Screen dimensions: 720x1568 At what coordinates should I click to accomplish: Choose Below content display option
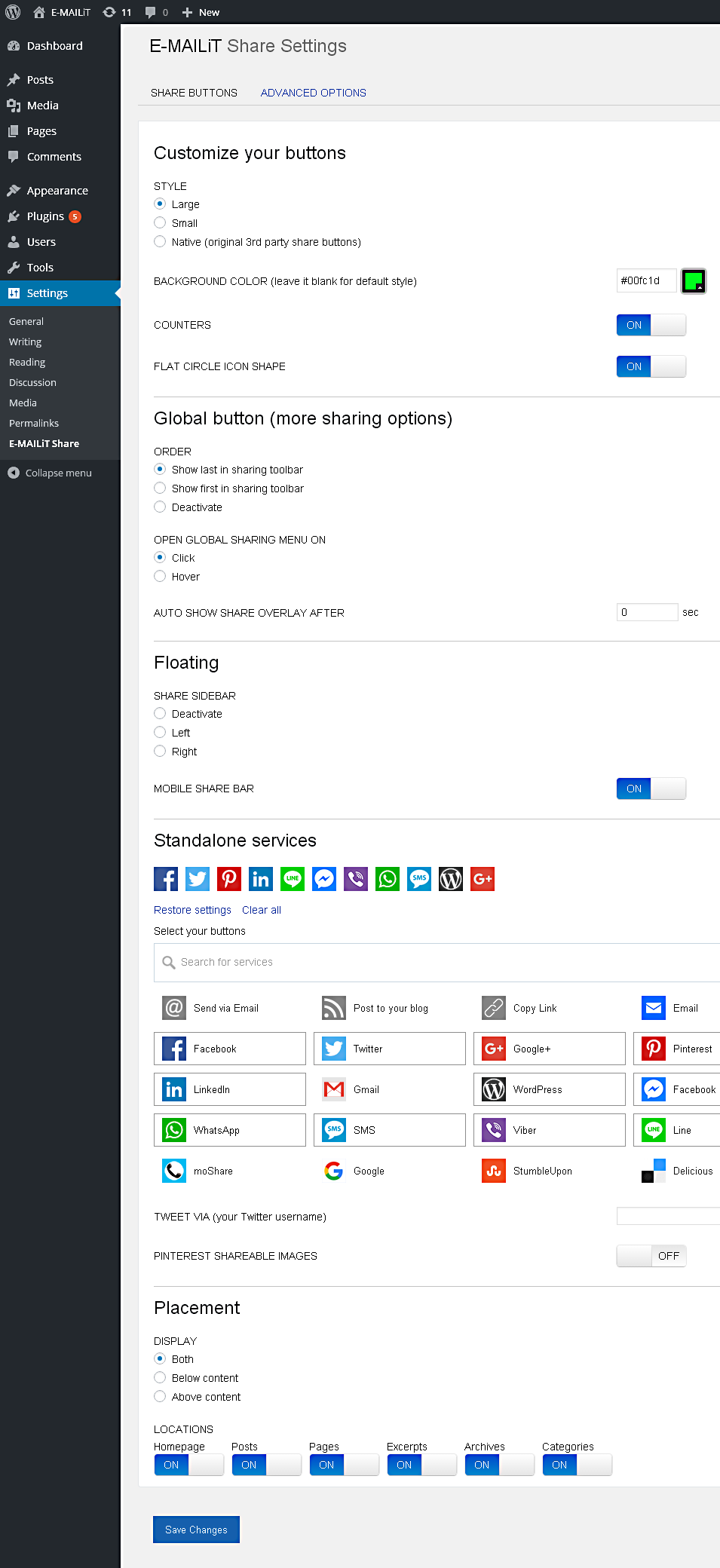(160, 1377)
